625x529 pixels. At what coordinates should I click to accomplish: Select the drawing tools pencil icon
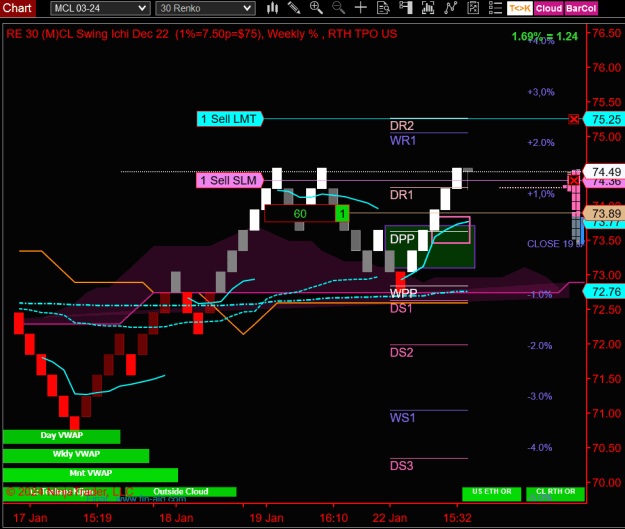(x=294, y=8)
